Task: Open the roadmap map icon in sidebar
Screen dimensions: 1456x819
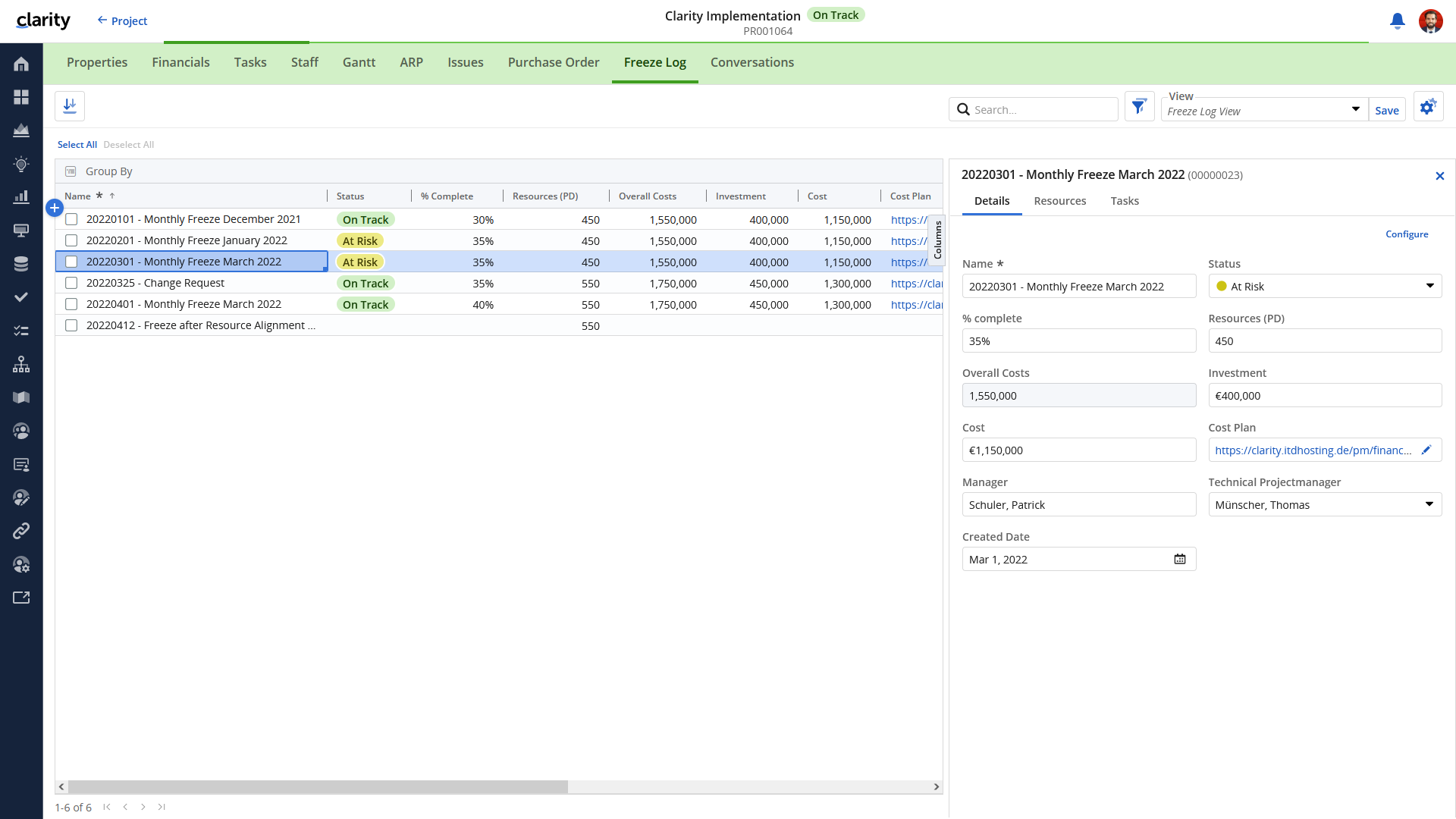Action: click(x=21, y=397)
